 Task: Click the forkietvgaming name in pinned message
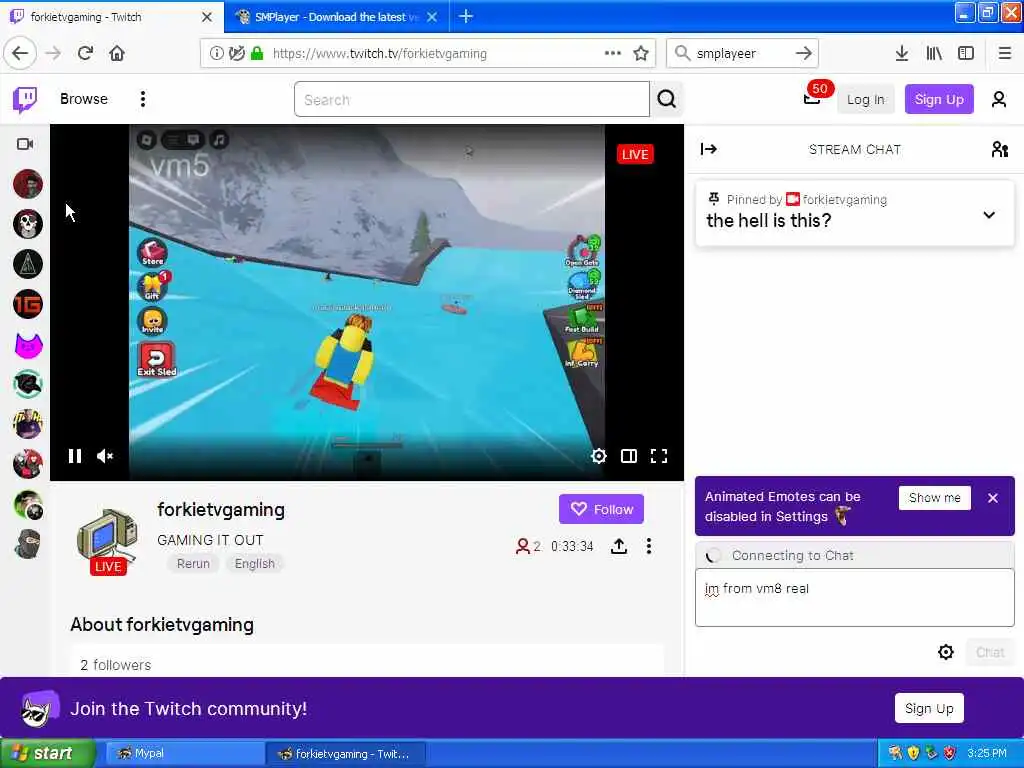(x=844, y=200)
